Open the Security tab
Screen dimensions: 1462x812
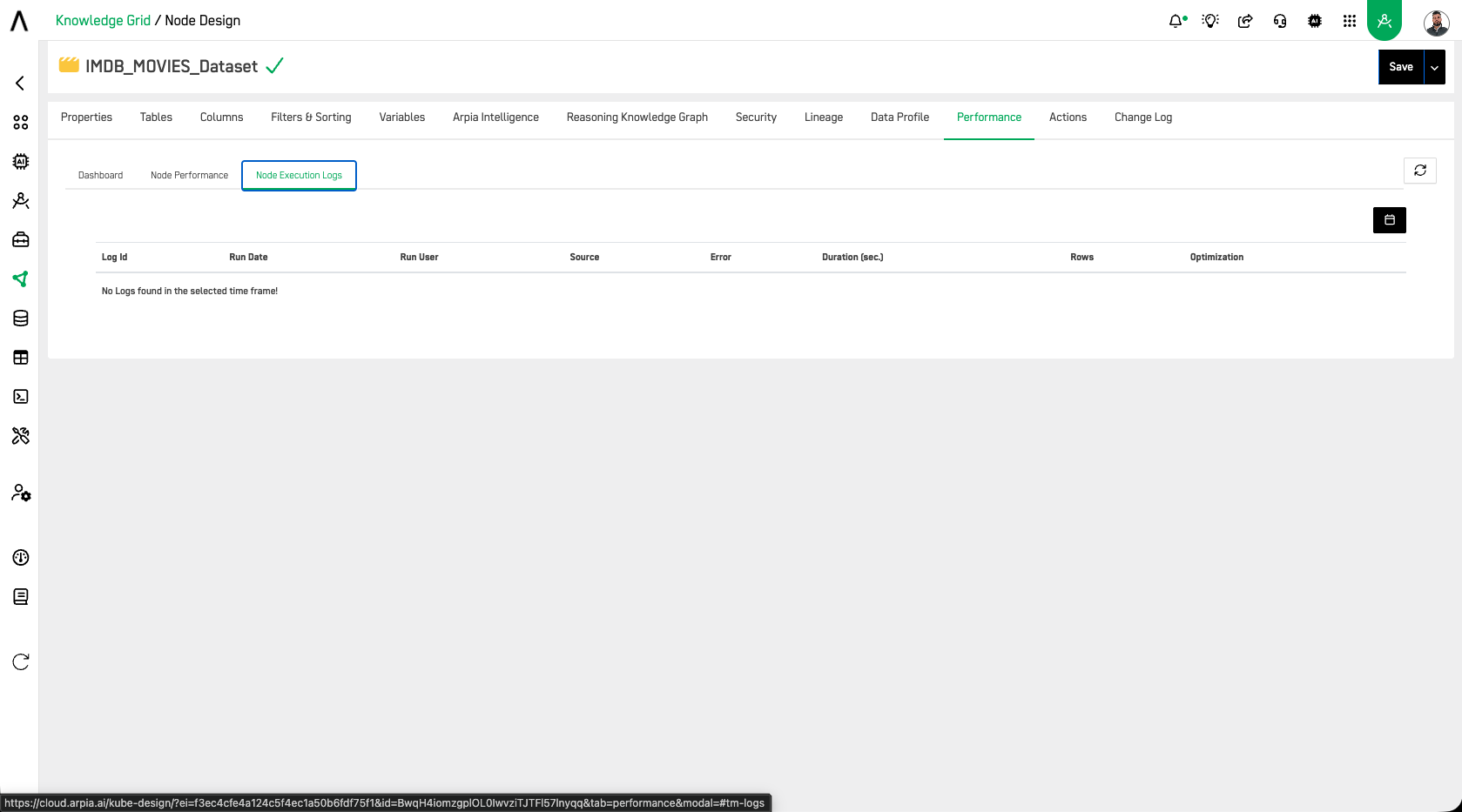click(x=756, y=117)
